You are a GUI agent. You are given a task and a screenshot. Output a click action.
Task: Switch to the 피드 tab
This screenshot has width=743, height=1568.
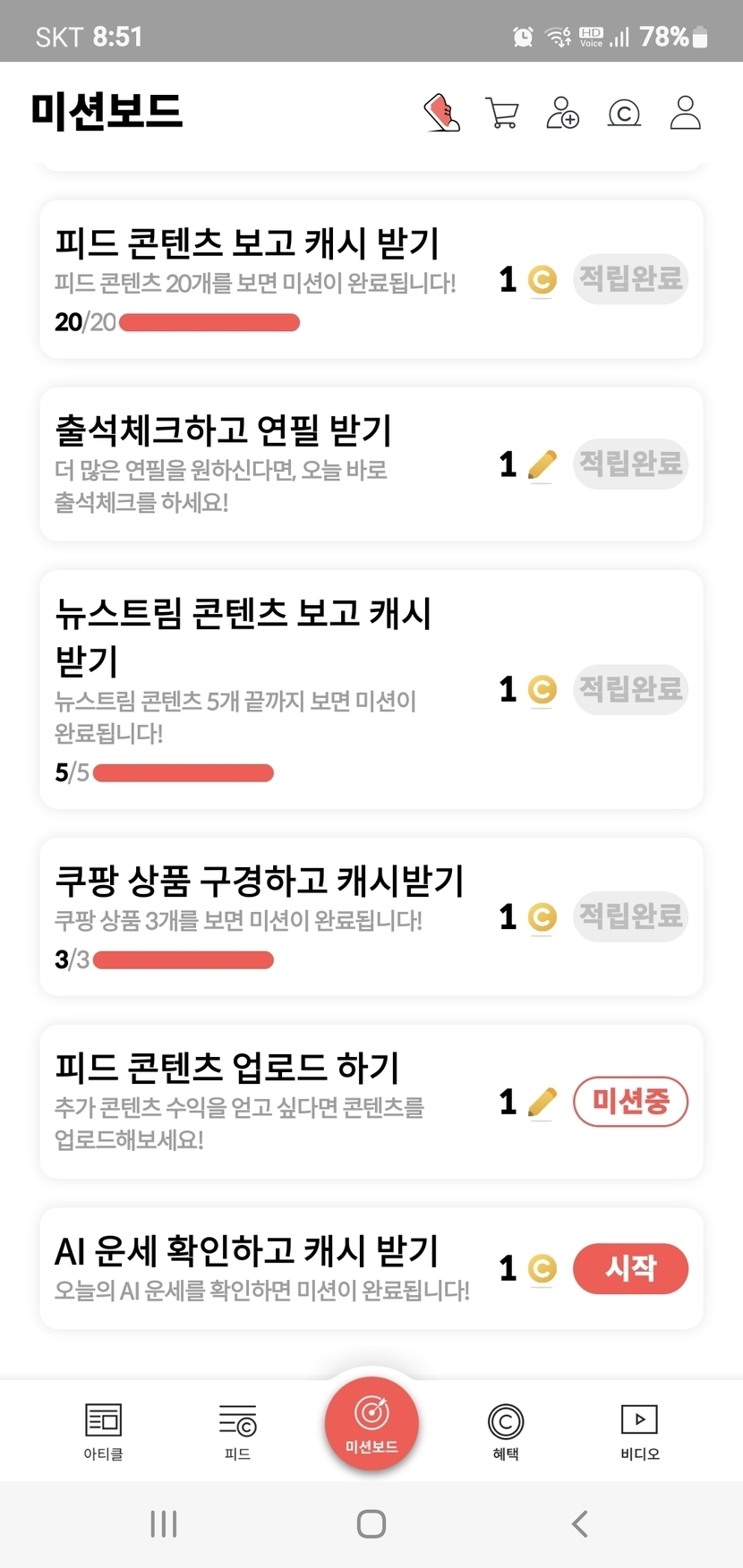(237, 1430)
